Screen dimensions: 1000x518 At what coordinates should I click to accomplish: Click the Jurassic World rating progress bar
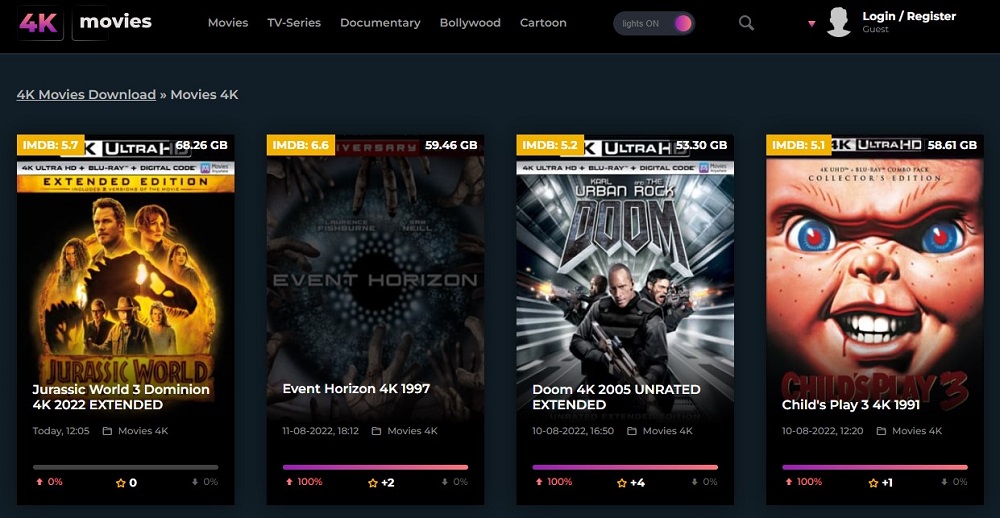pyautogui.click(x=126, y=468)
